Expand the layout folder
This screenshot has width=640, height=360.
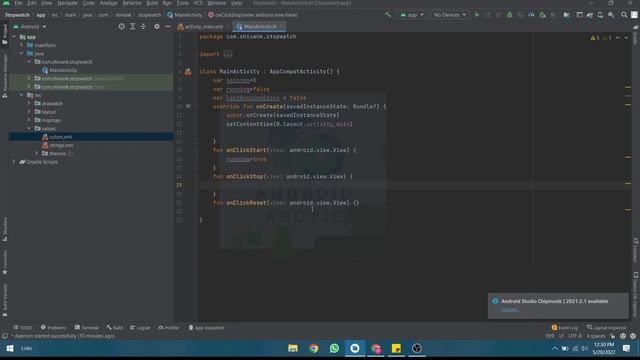pos(29,112)
